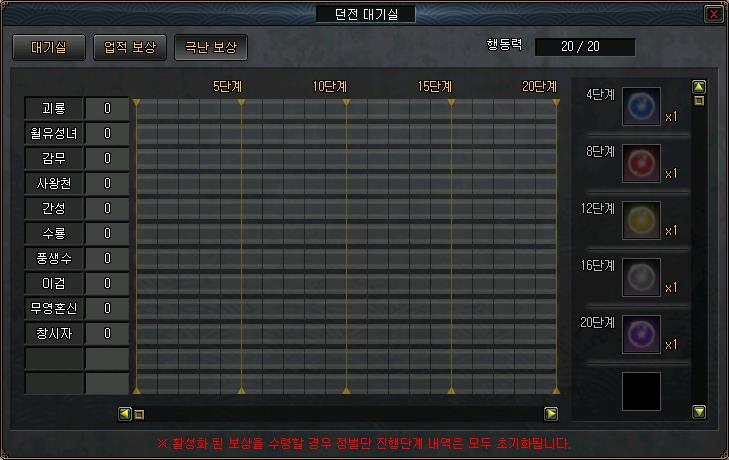Click the 행동력 20 / 20 field

coord(585,47)
